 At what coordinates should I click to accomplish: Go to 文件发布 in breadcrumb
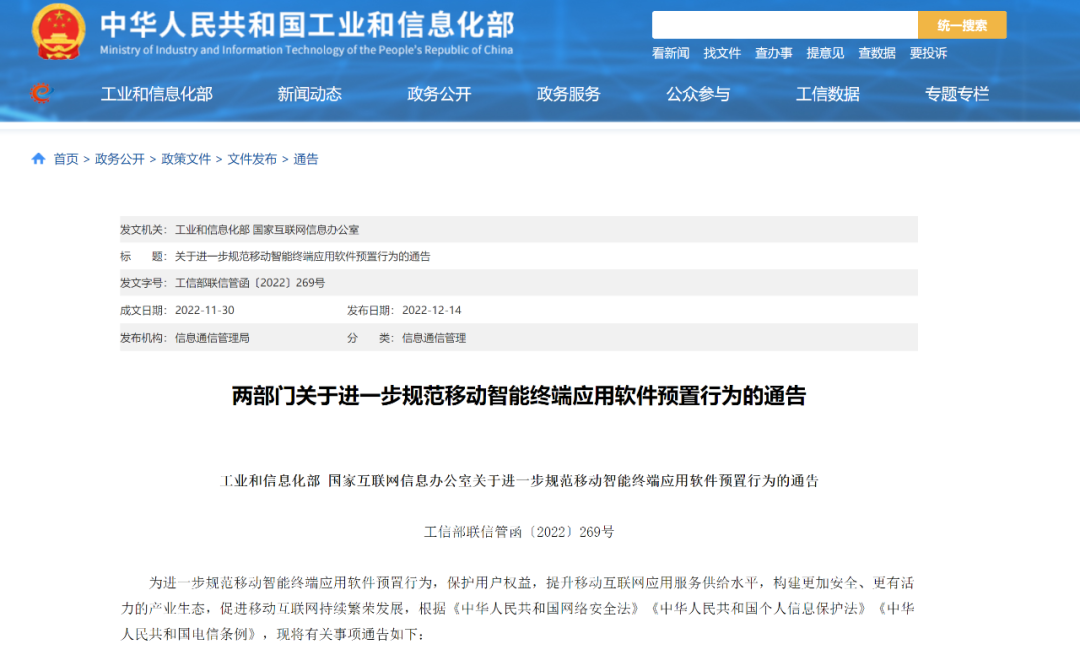click(252, 159)
